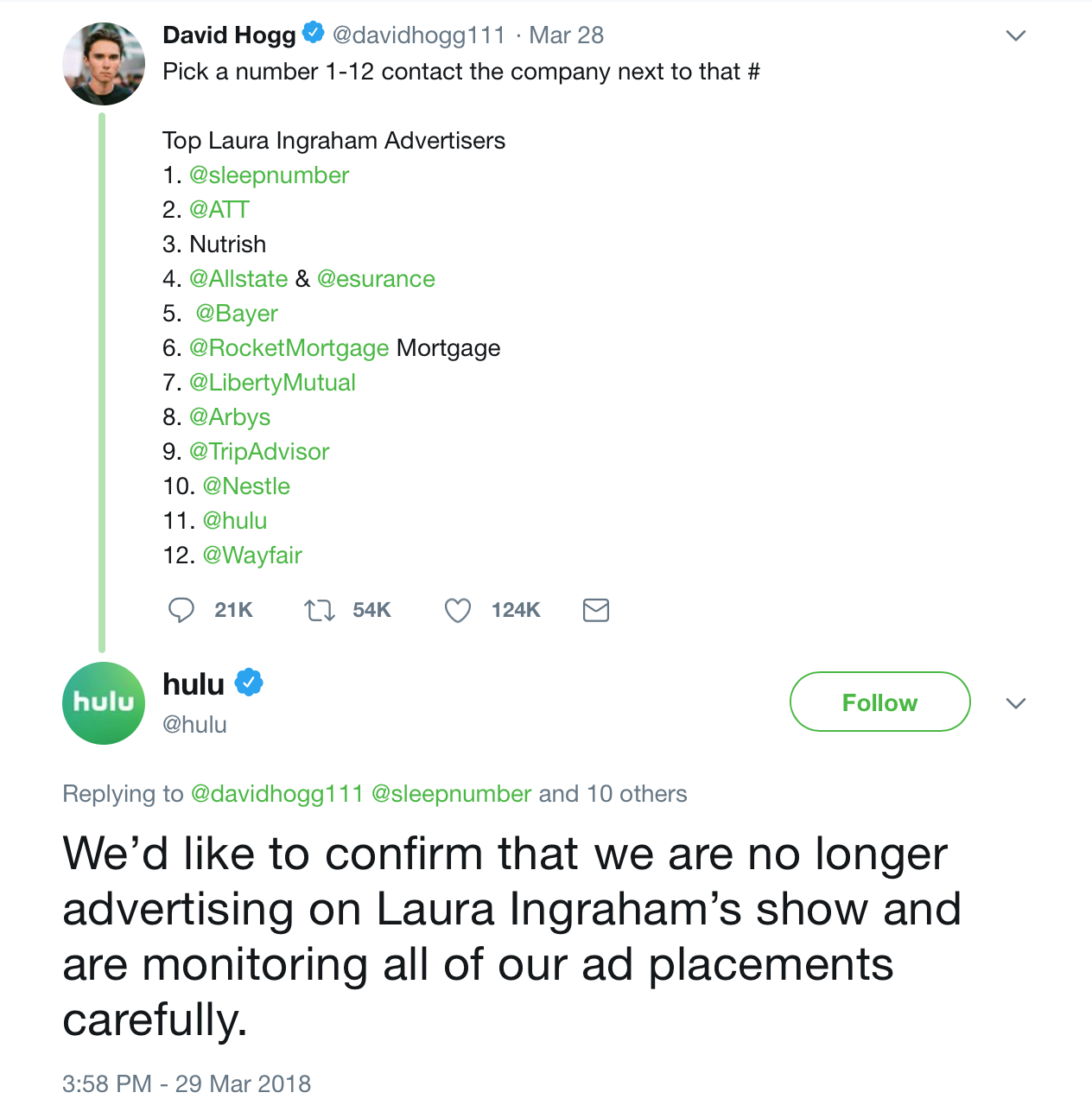Open the @ATT mention link
Viewport: 1092px width, 1118px height.
[219, 210]
